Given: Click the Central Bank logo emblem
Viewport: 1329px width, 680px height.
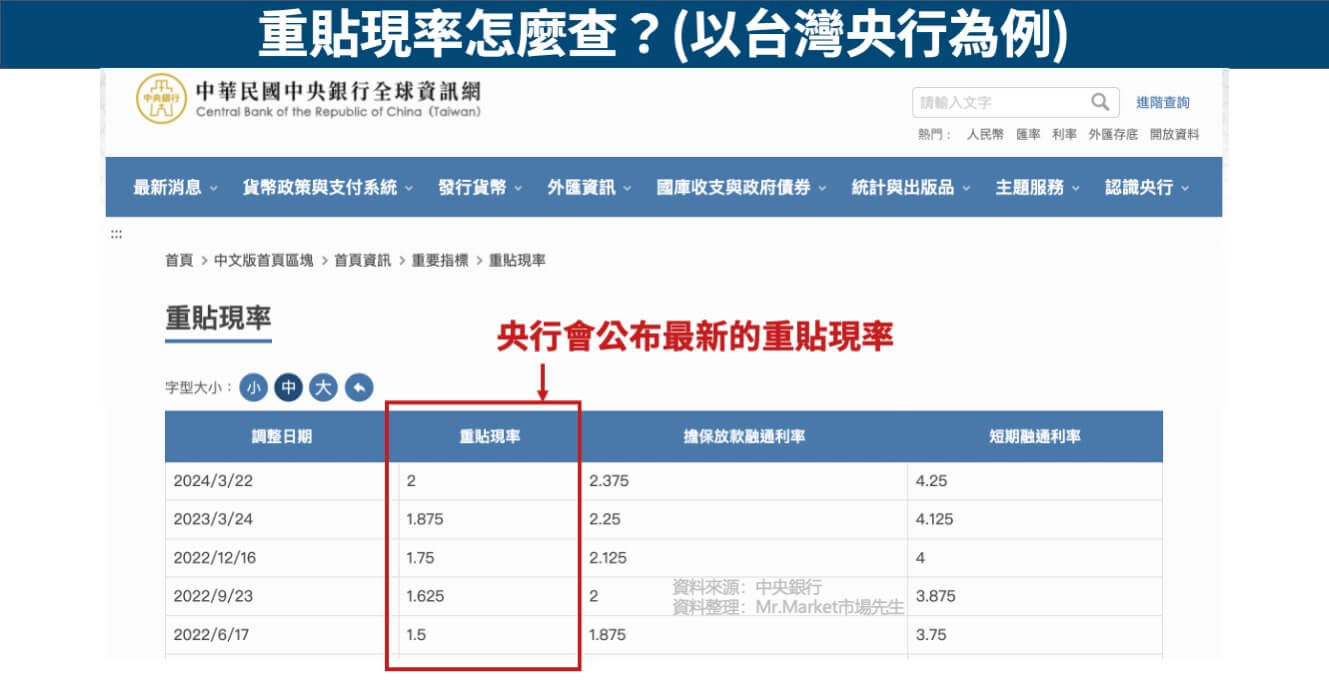Looking at the screenshot, I should pos(161,98).
